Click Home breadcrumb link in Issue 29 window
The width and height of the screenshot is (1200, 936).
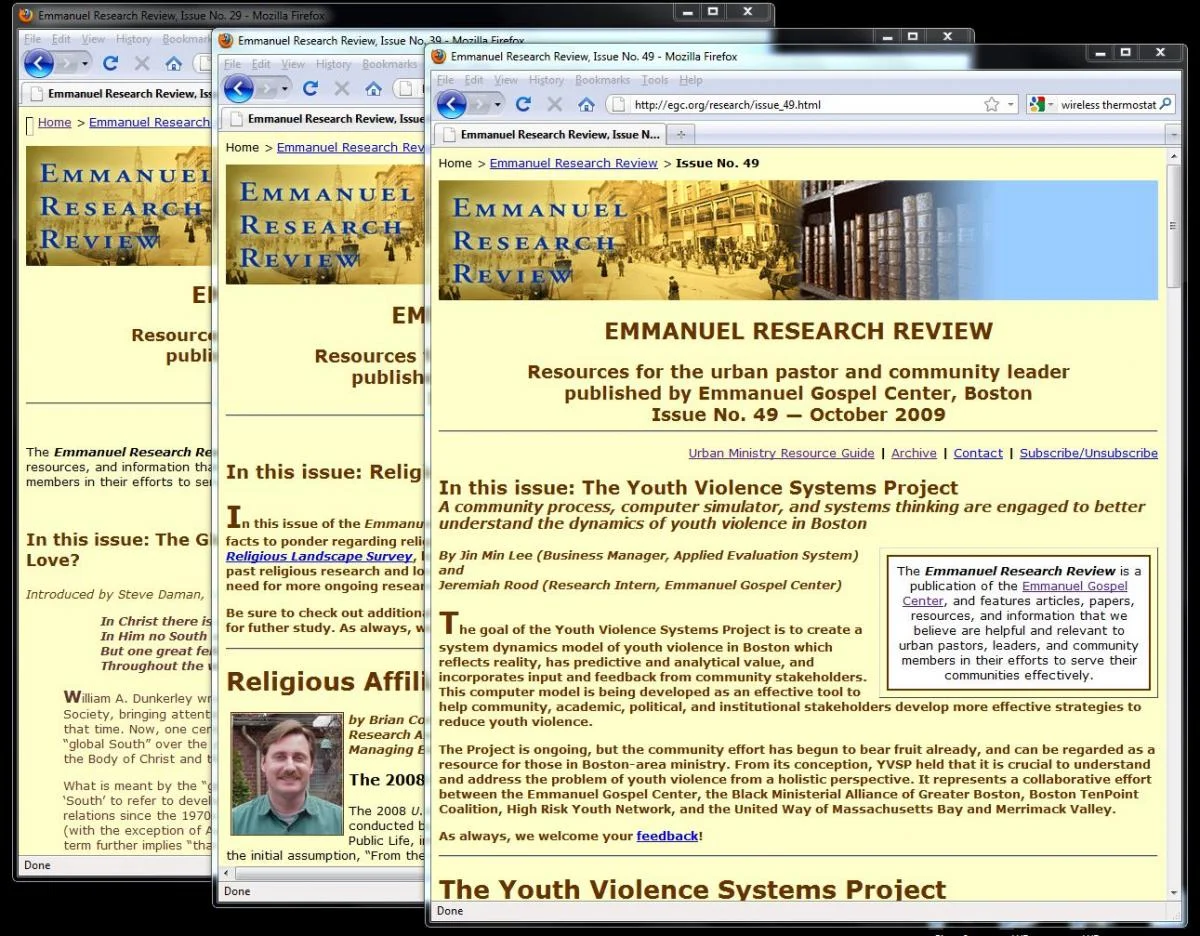tap(55, 122)
